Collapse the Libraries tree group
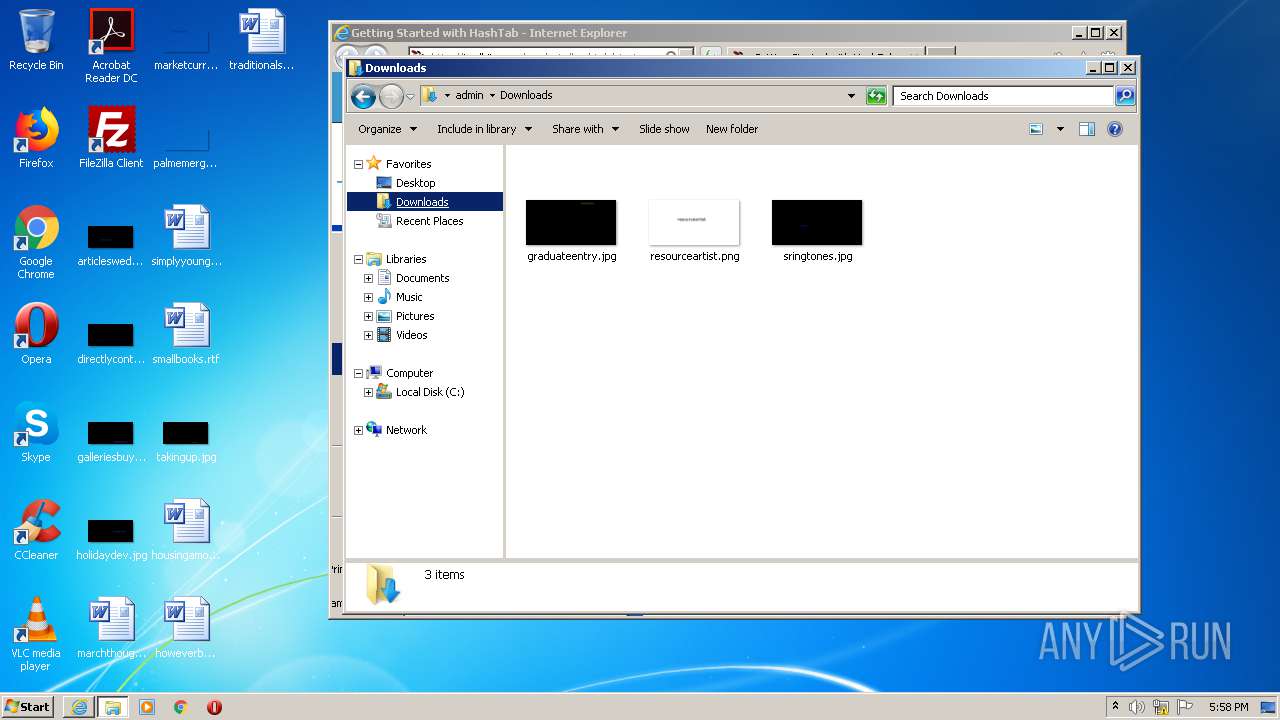The width and height of the screenshot is (1280, 720). pyautogui.click(x=358, y=259)
